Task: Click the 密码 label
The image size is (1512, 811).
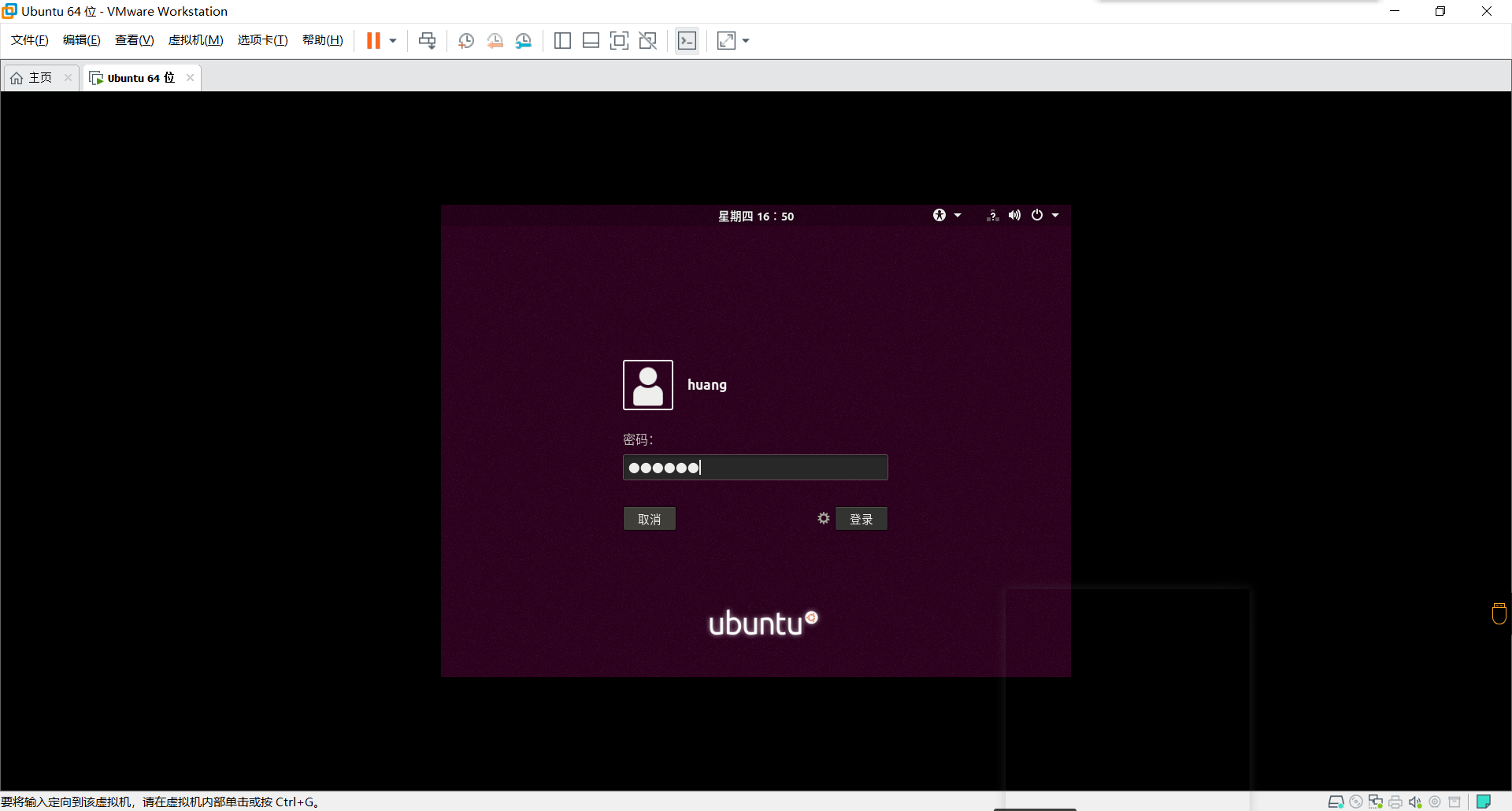Action: pos(638,439)
